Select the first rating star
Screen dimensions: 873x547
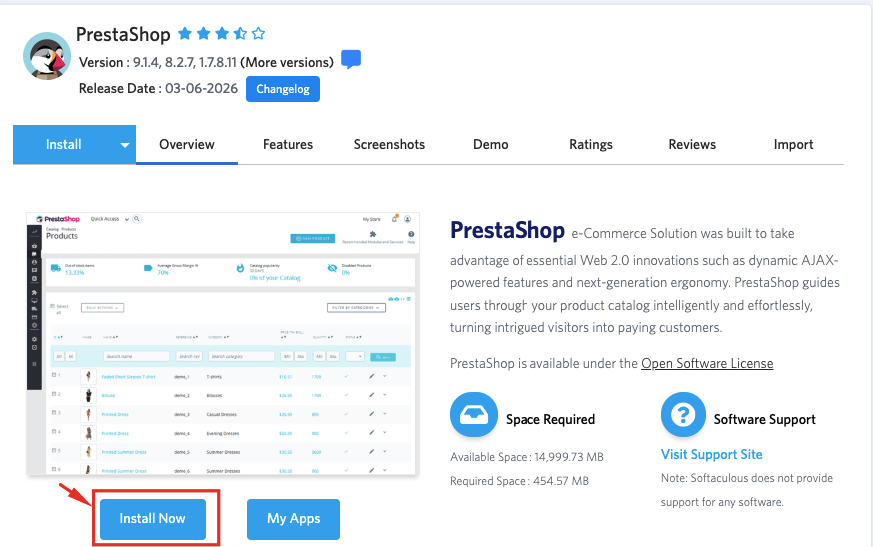click(x=185, y=33)
